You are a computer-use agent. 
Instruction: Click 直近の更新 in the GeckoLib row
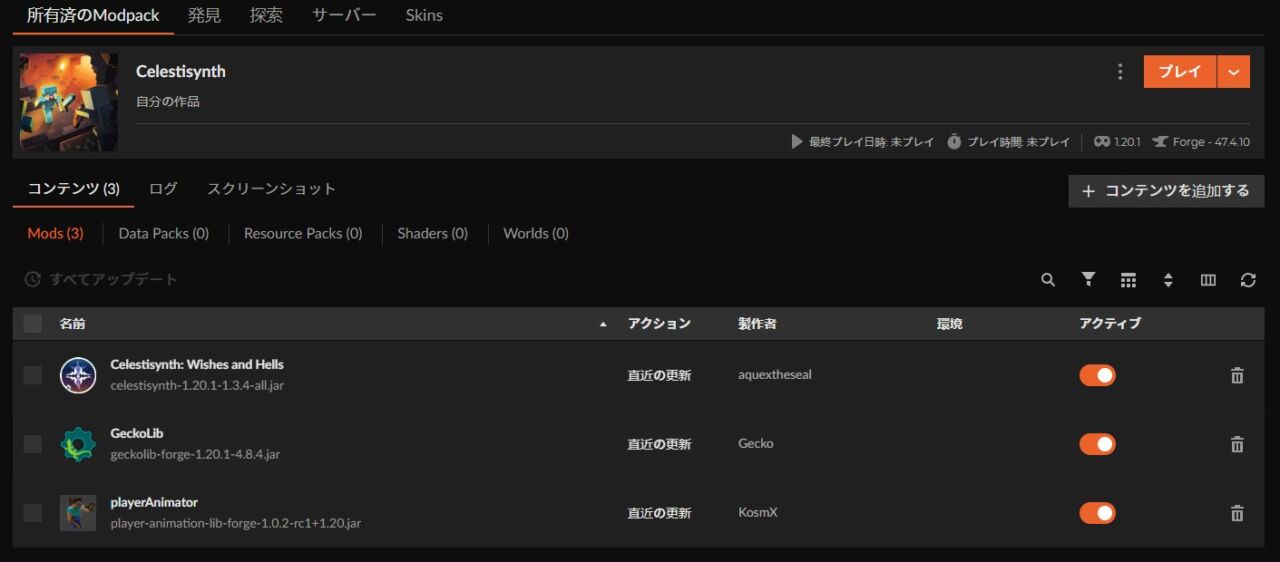(659, 444)
